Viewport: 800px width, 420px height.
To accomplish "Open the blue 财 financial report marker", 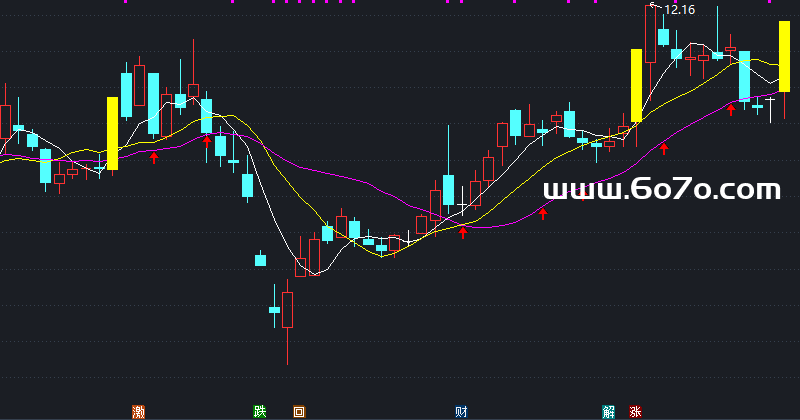I will (x=461, y=412).
